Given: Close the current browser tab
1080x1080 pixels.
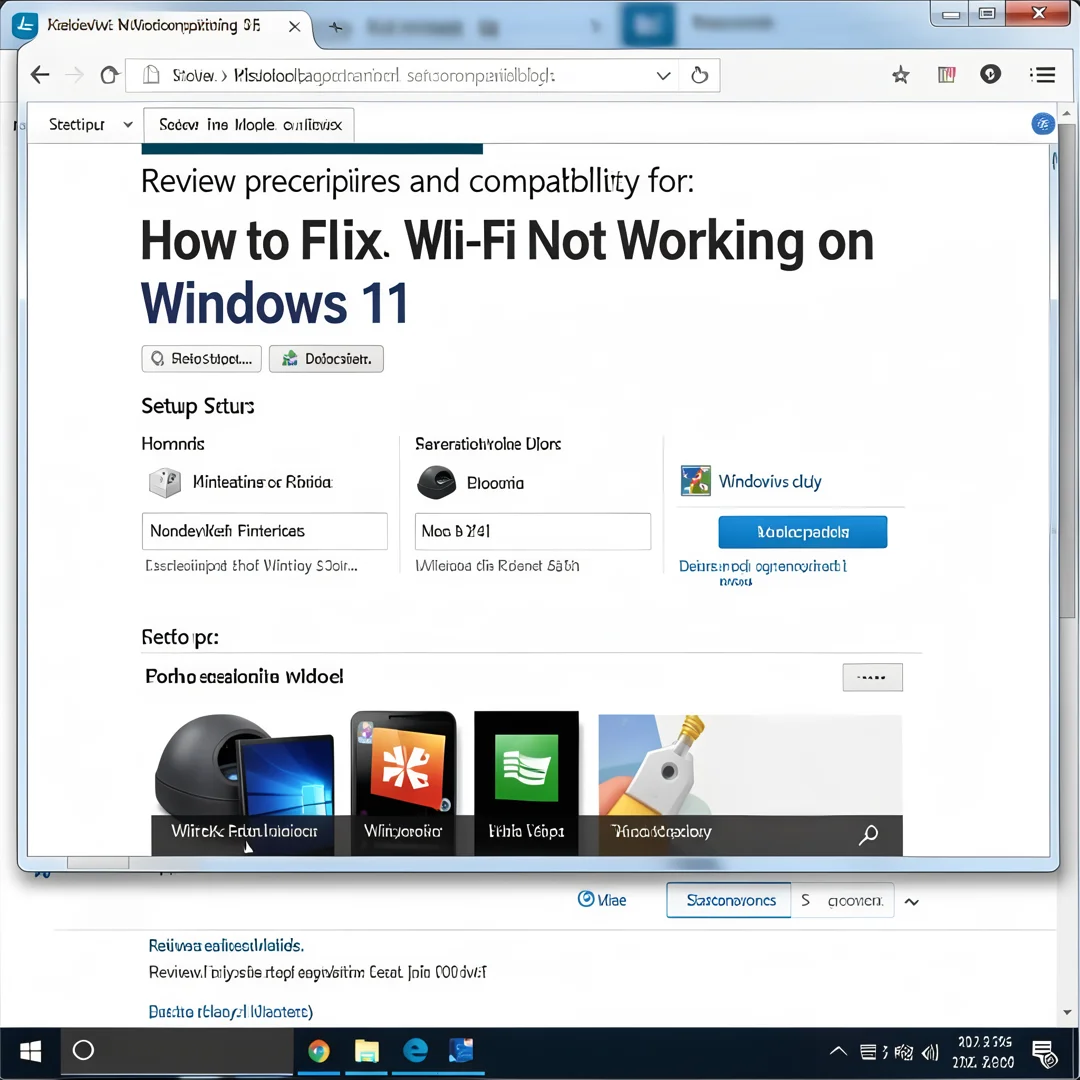Looking at the screenshot, I should [x=294, y=27].
